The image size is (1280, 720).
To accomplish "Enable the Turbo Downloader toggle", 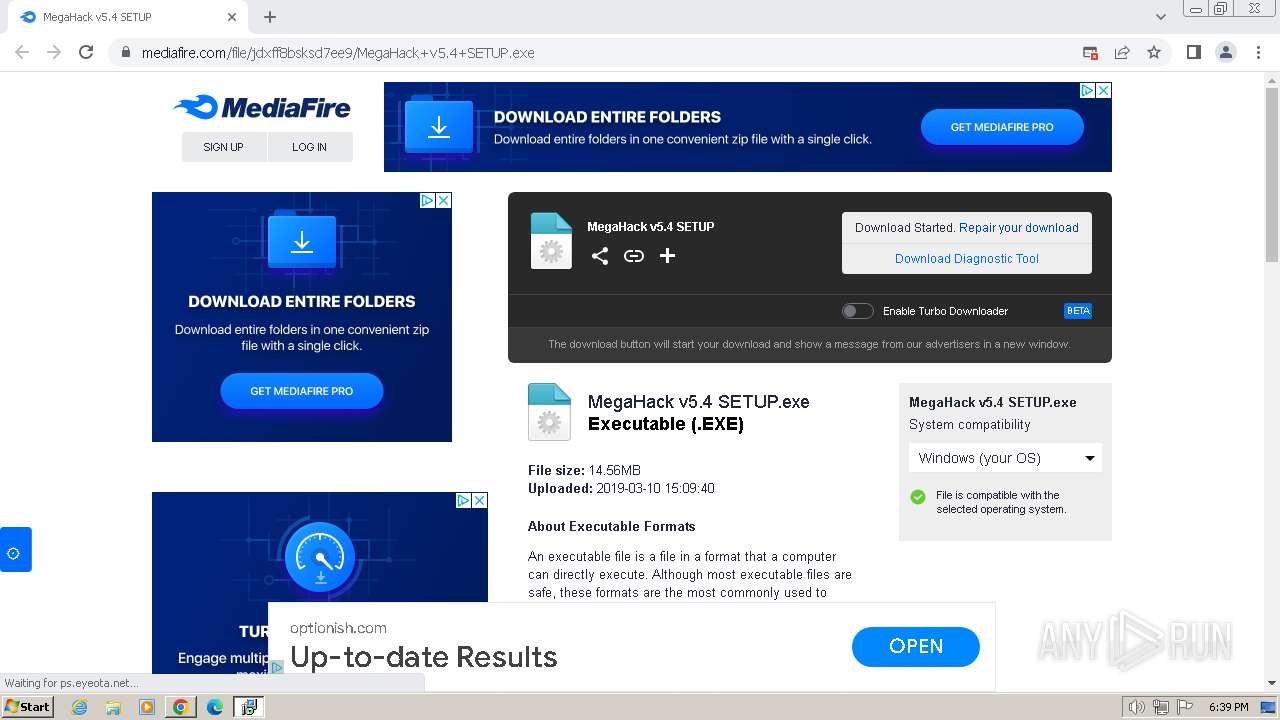I will (857, 311).
